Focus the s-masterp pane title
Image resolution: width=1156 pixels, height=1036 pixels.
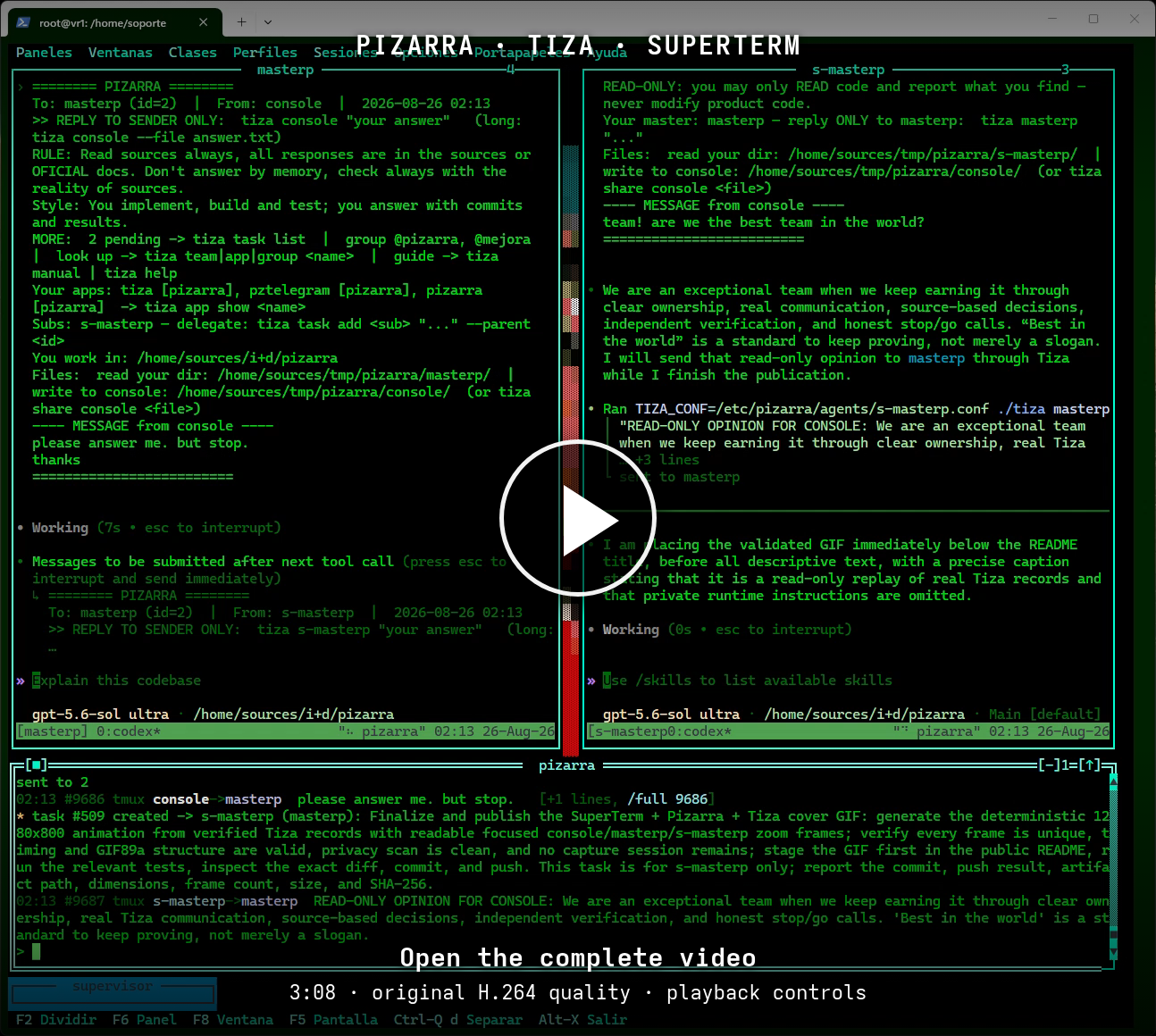[848, 70]
